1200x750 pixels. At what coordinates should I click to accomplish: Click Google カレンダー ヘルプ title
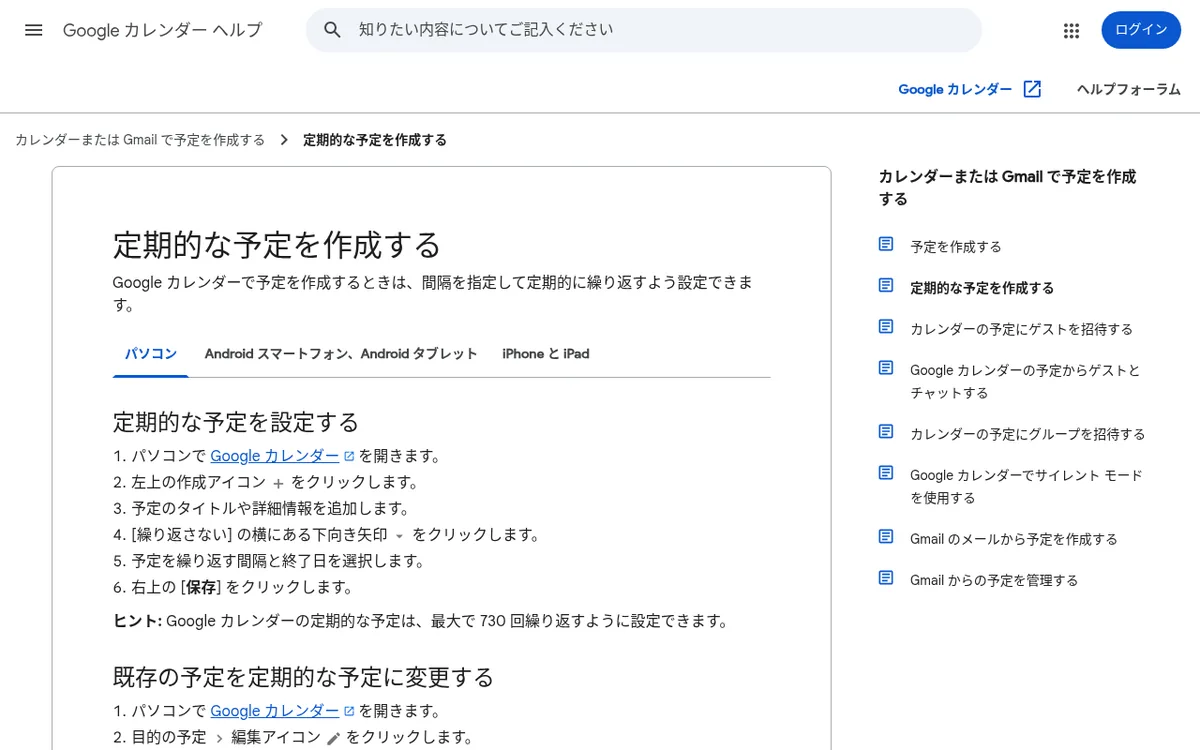pyautogui.click(x=163, y=30)
